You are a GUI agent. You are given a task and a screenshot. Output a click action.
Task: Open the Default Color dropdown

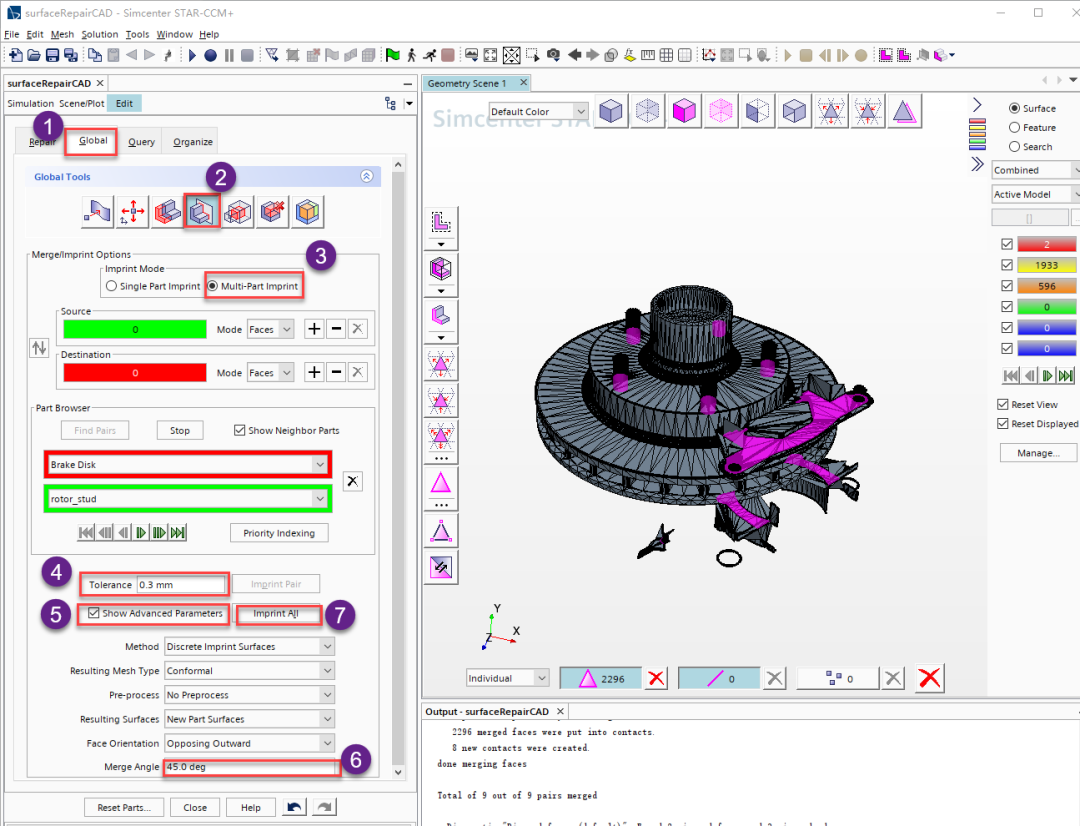[538, 112]
